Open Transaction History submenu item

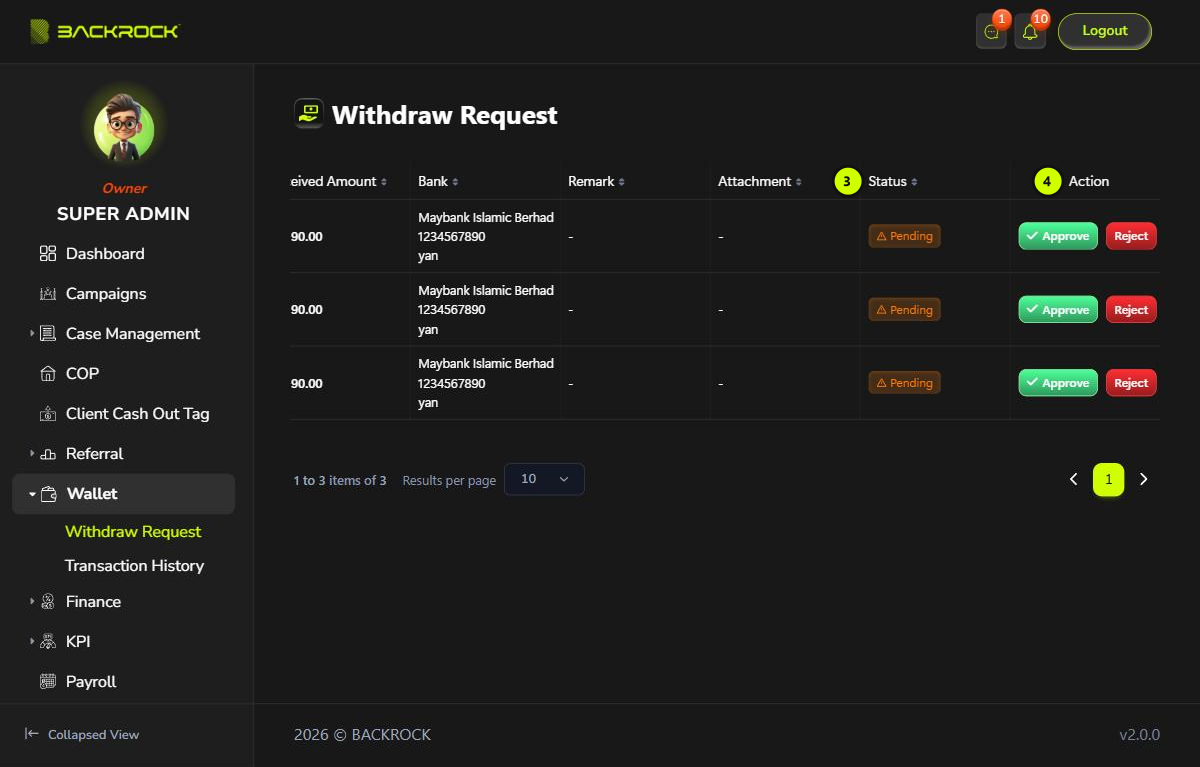[134, 566]
